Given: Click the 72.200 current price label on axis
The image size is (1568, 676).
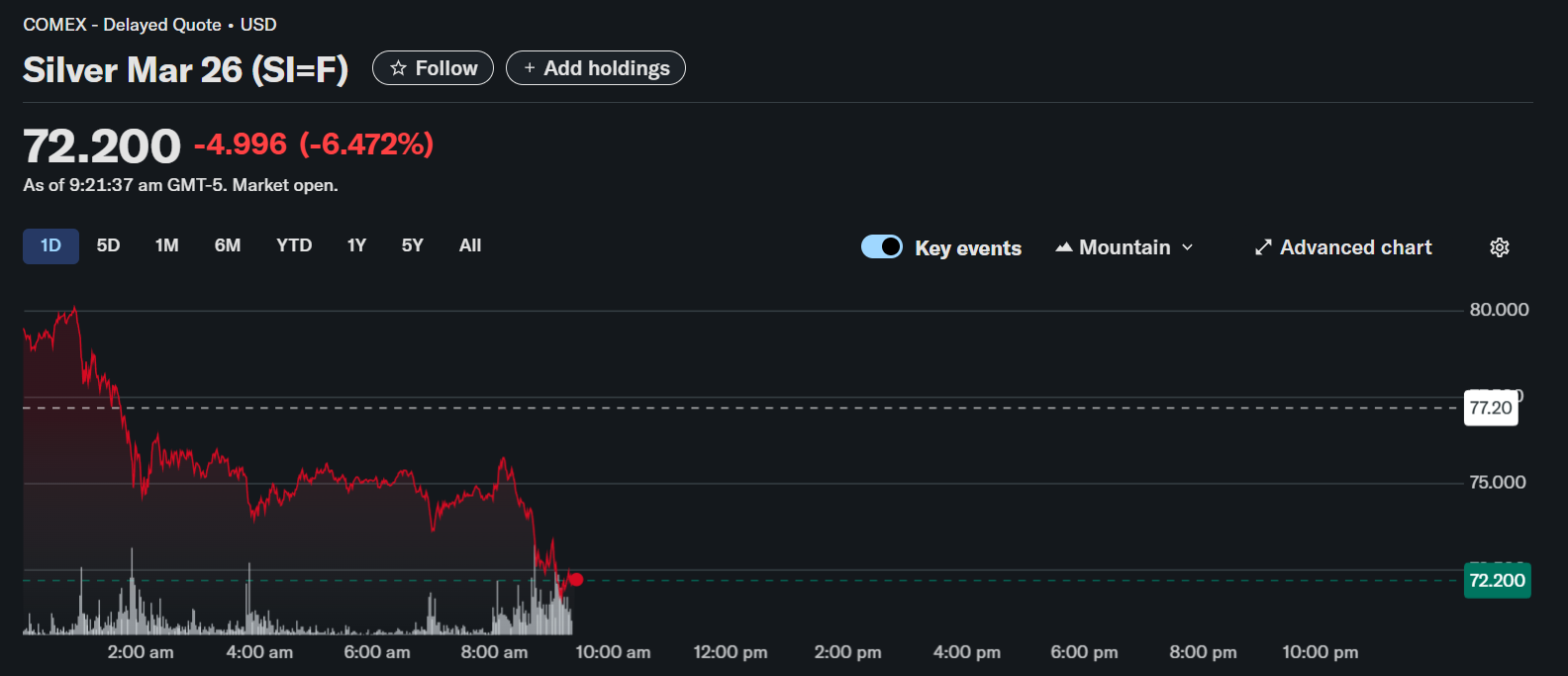Looking at the screenshot, I should tap(1498, 581).
